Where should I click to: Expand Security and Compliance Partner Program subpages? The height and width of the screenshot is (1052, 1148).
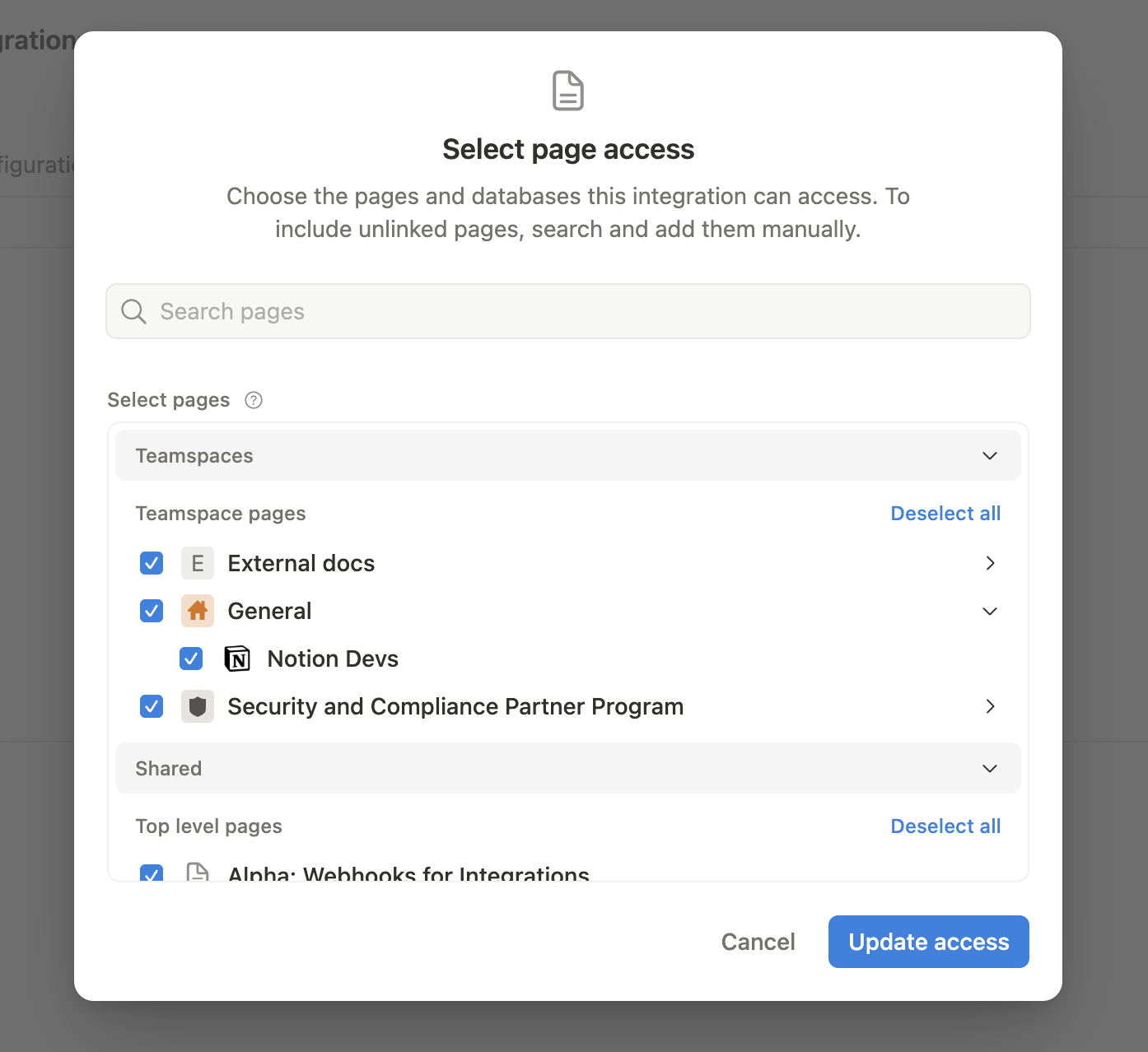pyautogui.click(x=989, y=706)
